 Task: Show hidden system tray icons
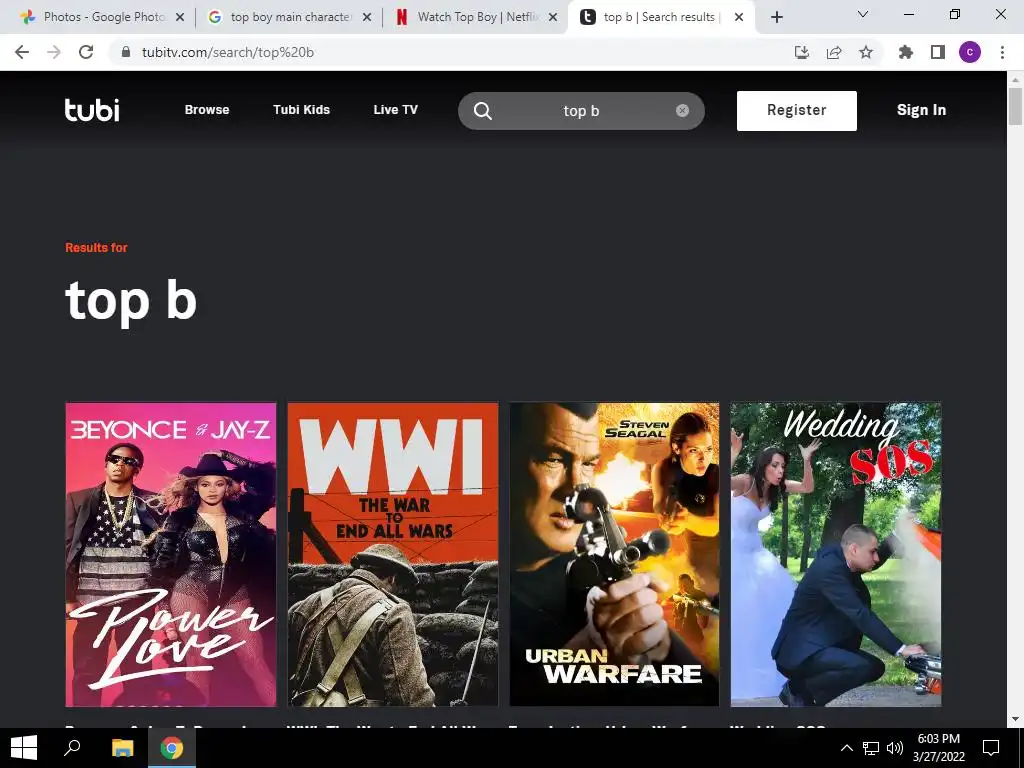pyautogui.click(x=846, y=748)
